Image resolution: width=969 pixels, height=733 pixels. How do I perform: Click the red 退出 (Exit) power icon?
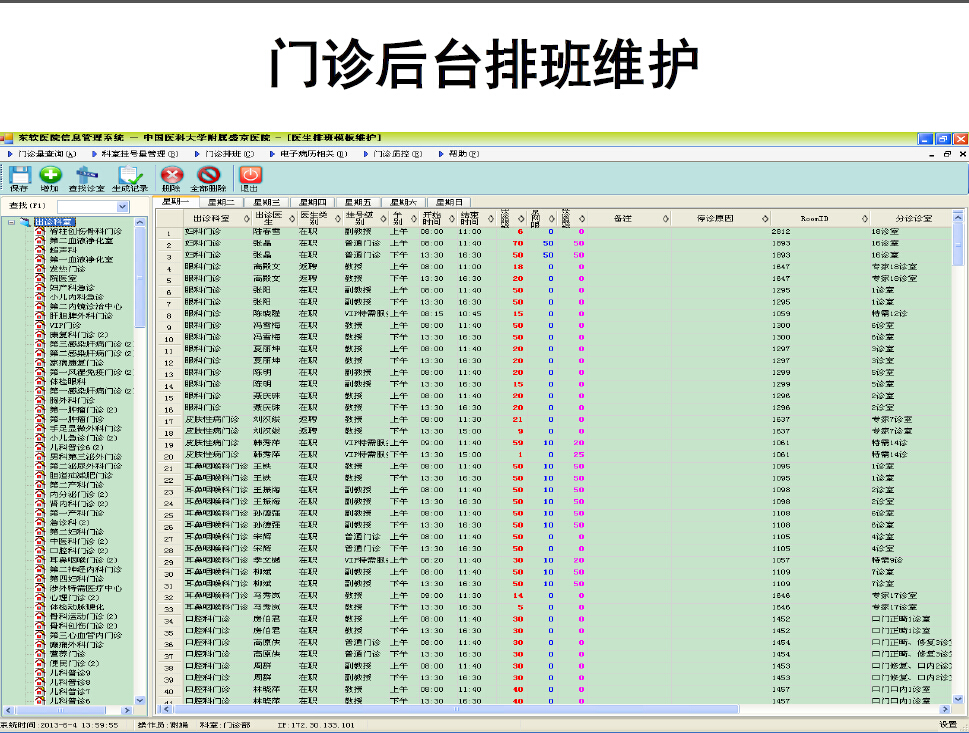(250, 176)
